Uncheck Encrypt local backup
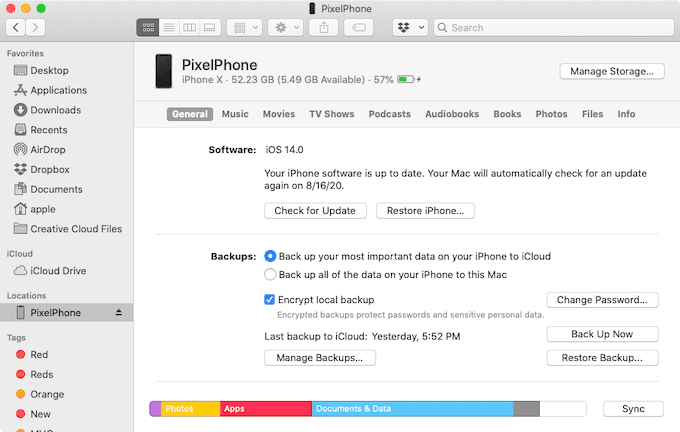The image size is (680, 432). (270, 299)
